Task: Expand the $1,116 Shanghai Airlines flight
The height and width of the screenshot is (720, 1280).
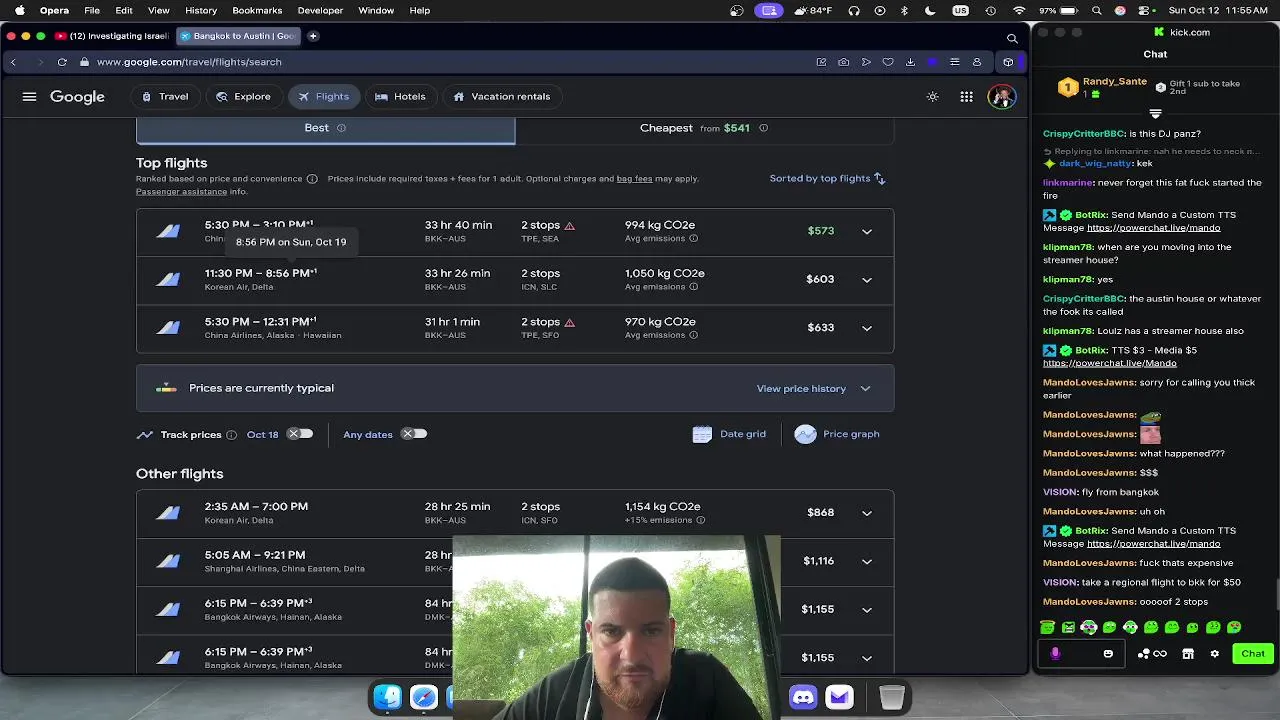Action: [867, 561]
